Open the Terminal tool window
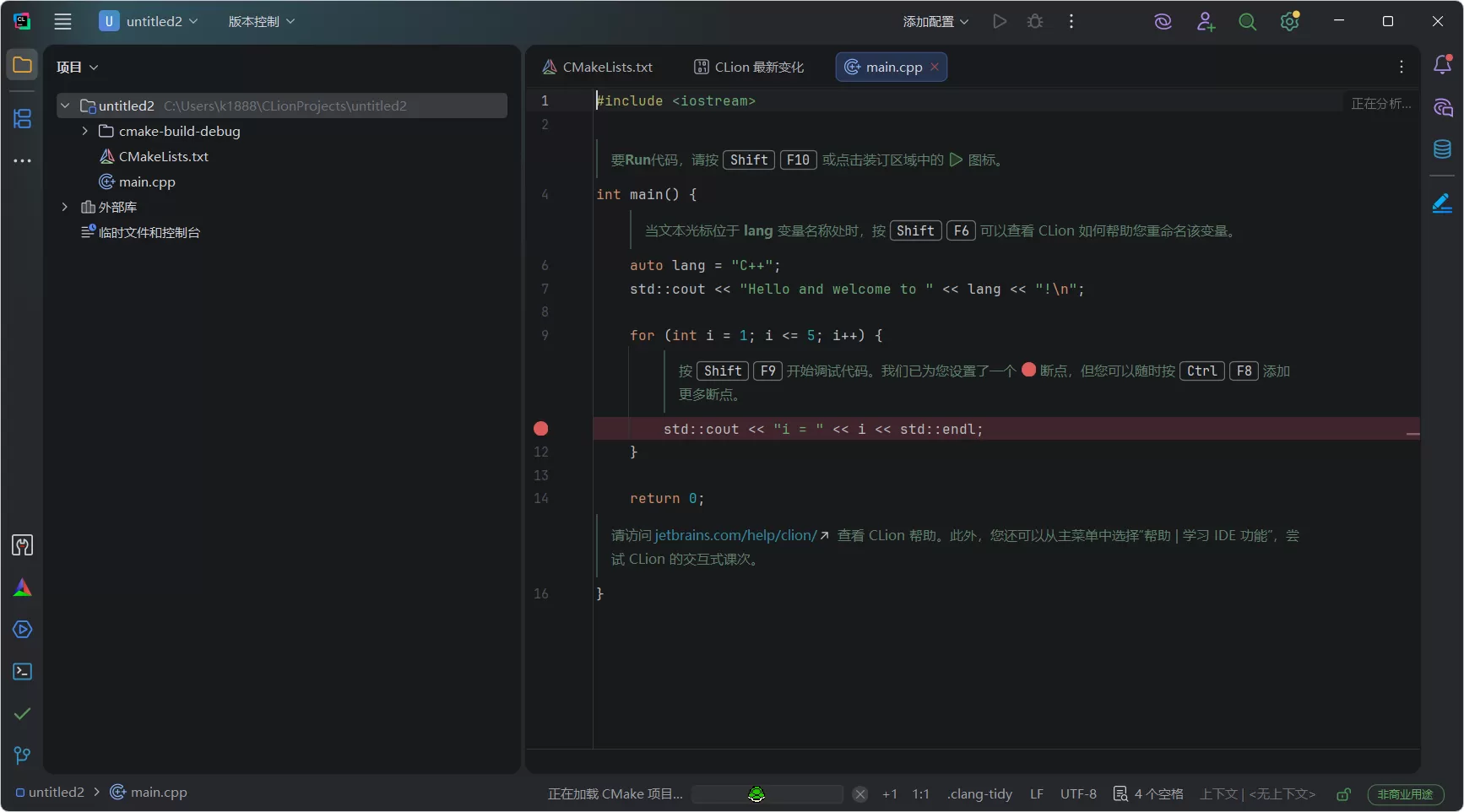Image resolution: width=1464 pixels, height=812 pixels. pyautogui.click(x=22, y=671)
